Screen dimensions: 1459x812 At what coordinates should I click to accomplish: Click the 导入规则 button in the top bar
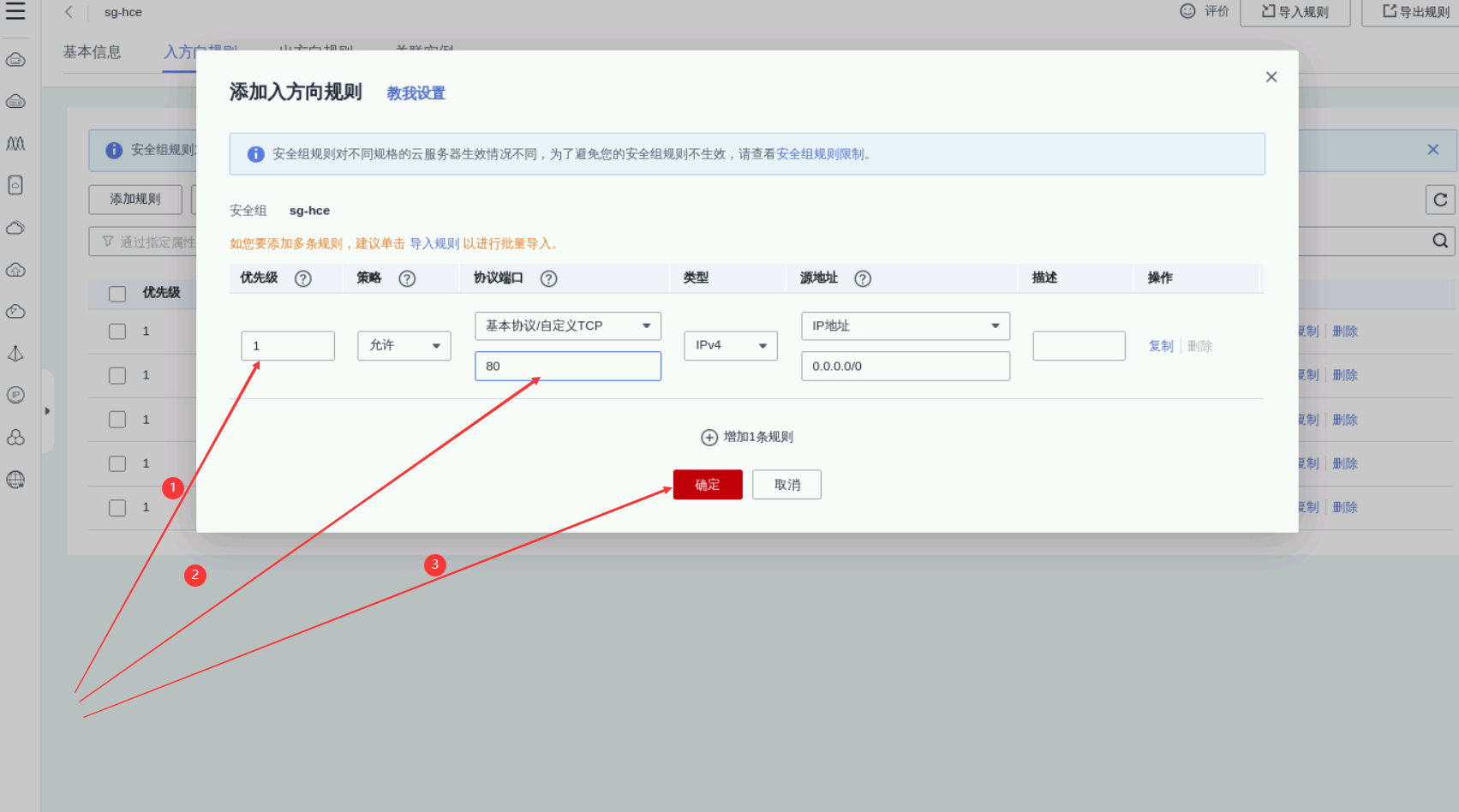tap(1295, 12)
